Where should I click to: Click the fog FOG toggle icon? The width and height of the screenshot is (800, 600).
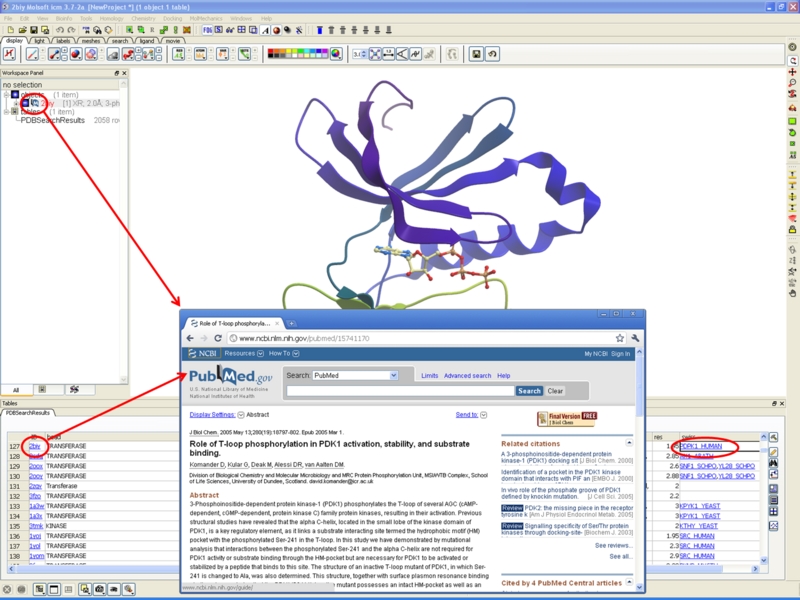point(209,30)
